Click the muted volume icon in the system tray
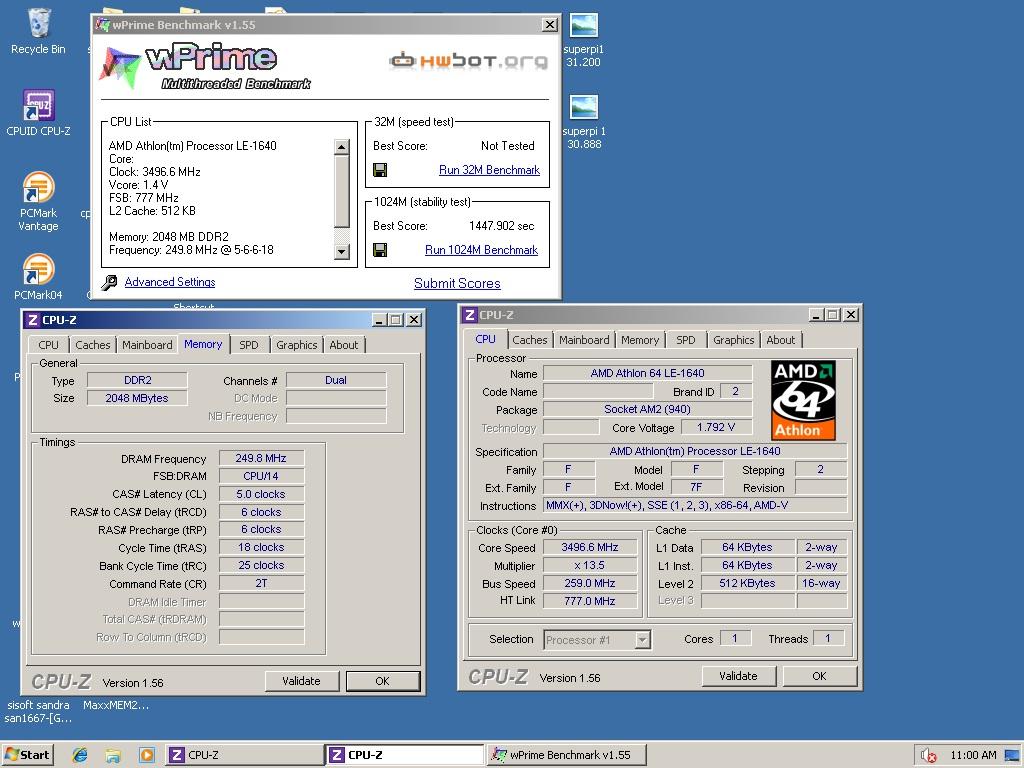1024x768 pixels. coord(928,756)
